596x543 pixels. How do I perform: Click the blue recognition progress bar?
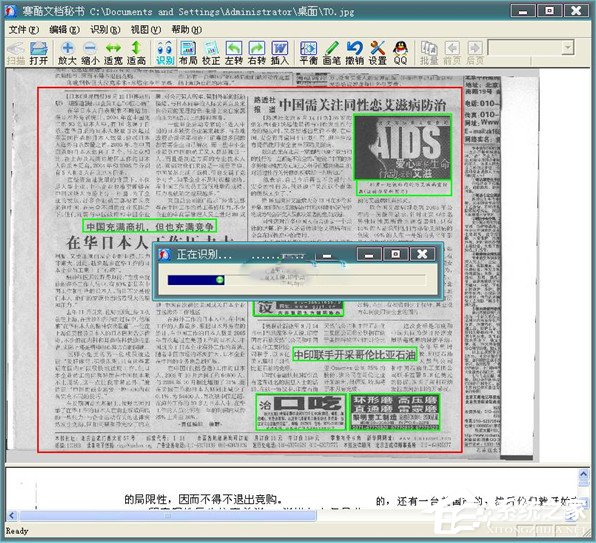[196, 280]
